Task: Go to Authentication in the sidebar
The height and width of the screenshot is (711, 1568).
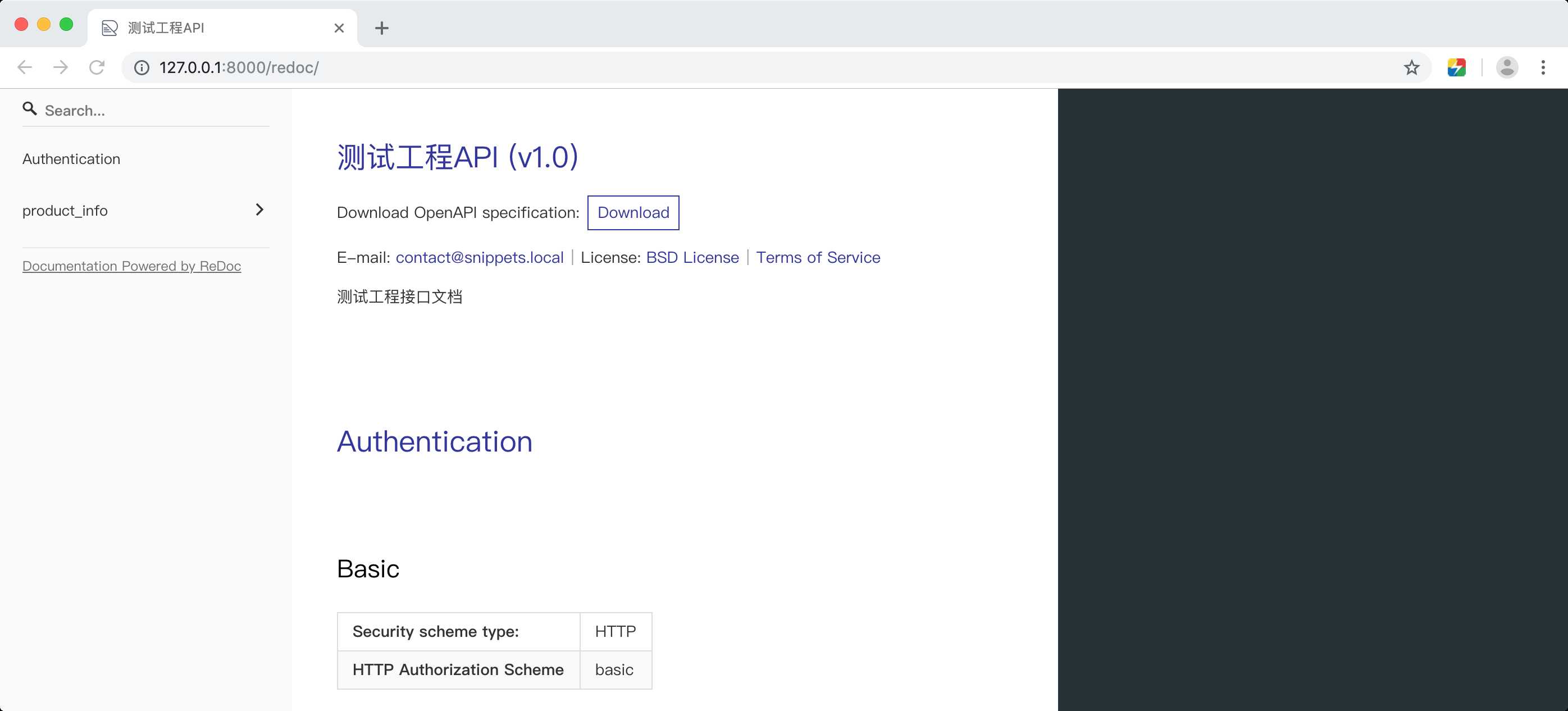Action: coord(71,159)
